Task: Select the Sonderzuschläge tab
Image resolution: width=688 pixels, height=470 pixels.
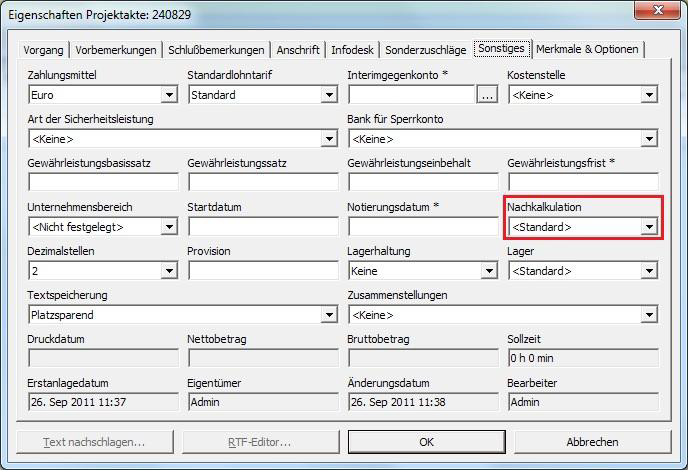Action: click(426, 49)
